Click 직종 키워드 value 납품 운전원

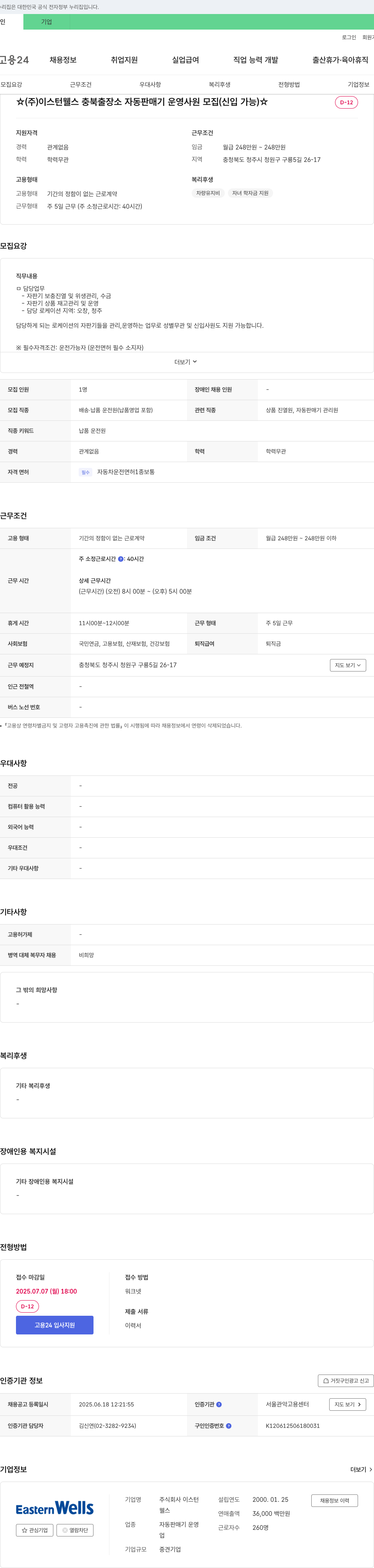(x=92, y=431)
